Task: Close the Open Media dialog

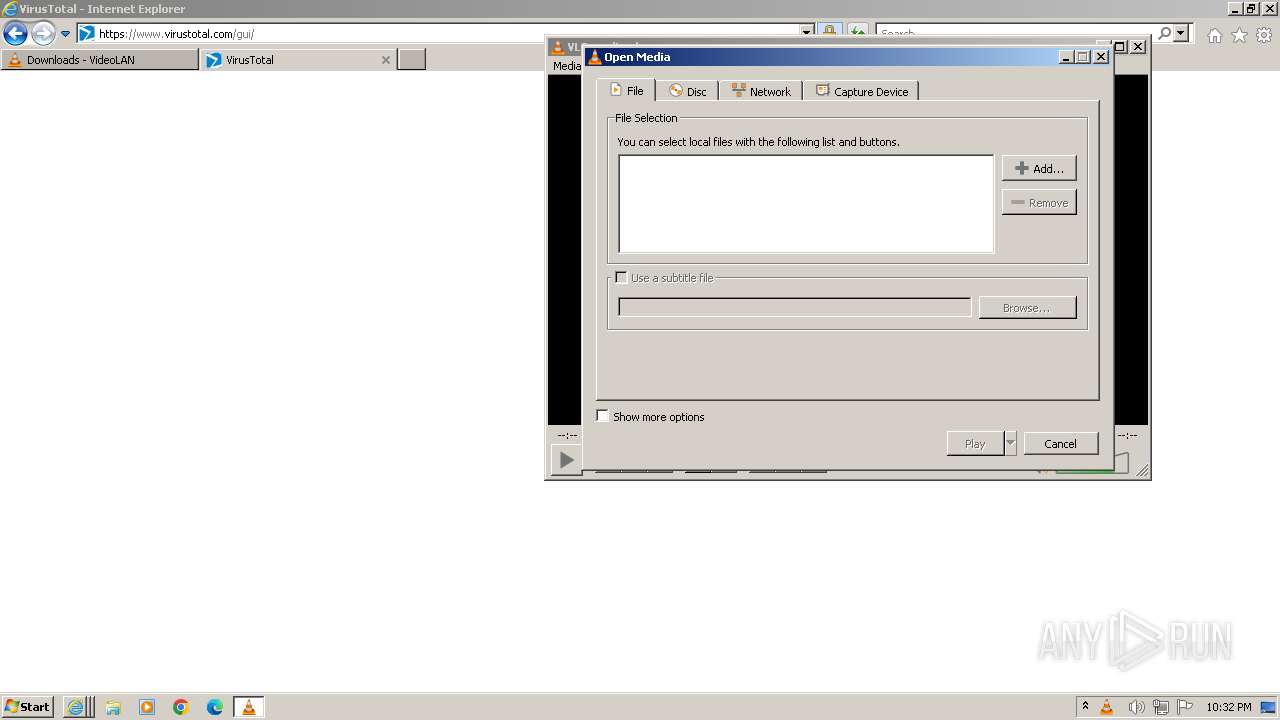Action: coord(1101,57)
